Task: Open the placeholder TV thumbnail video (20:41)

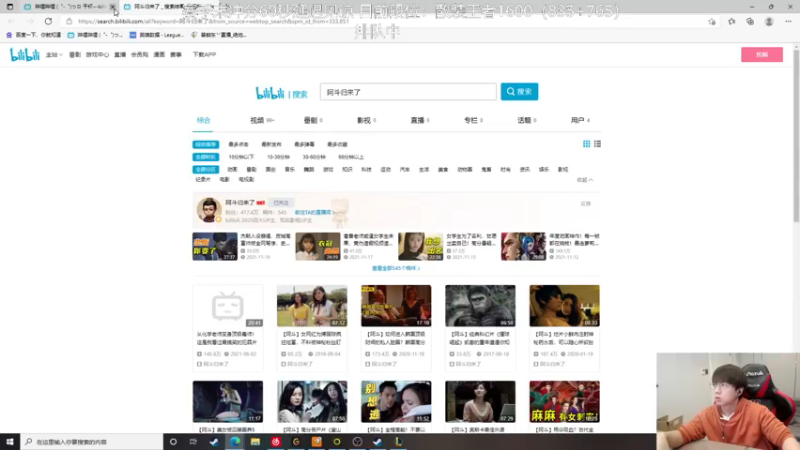Action: pos(228,306)
